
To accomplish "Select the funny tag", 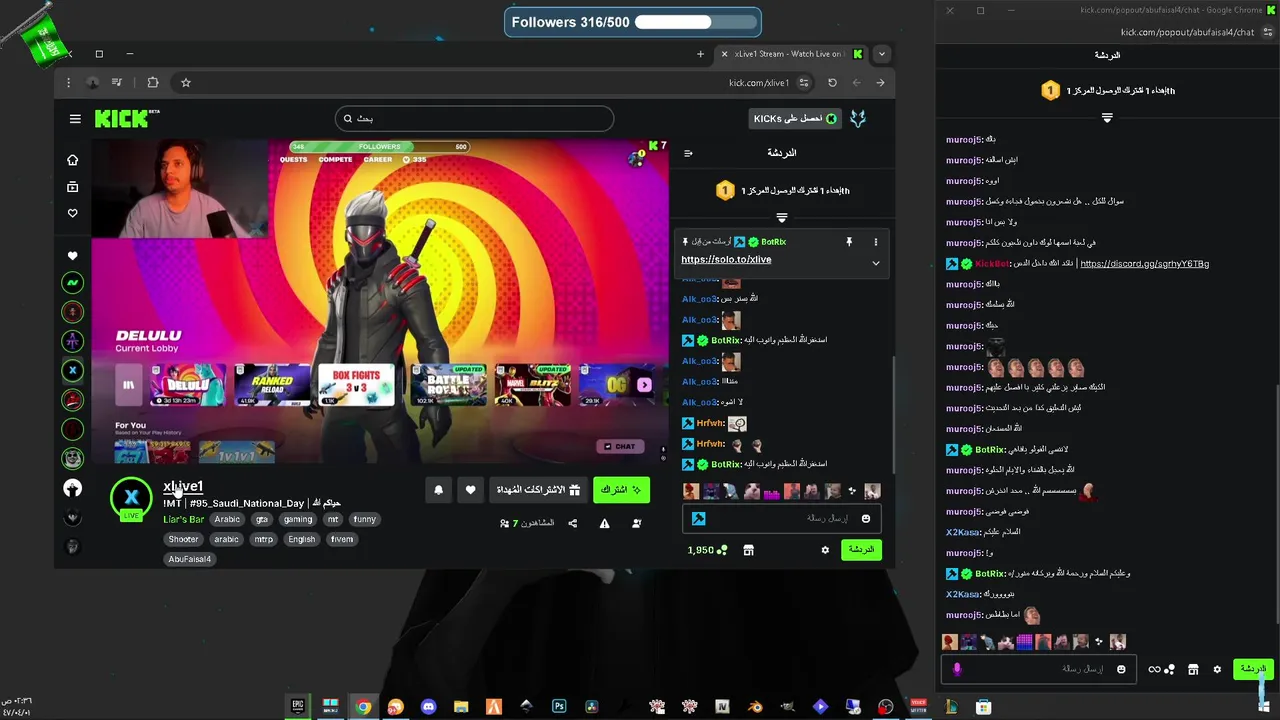I will (364, 519).
